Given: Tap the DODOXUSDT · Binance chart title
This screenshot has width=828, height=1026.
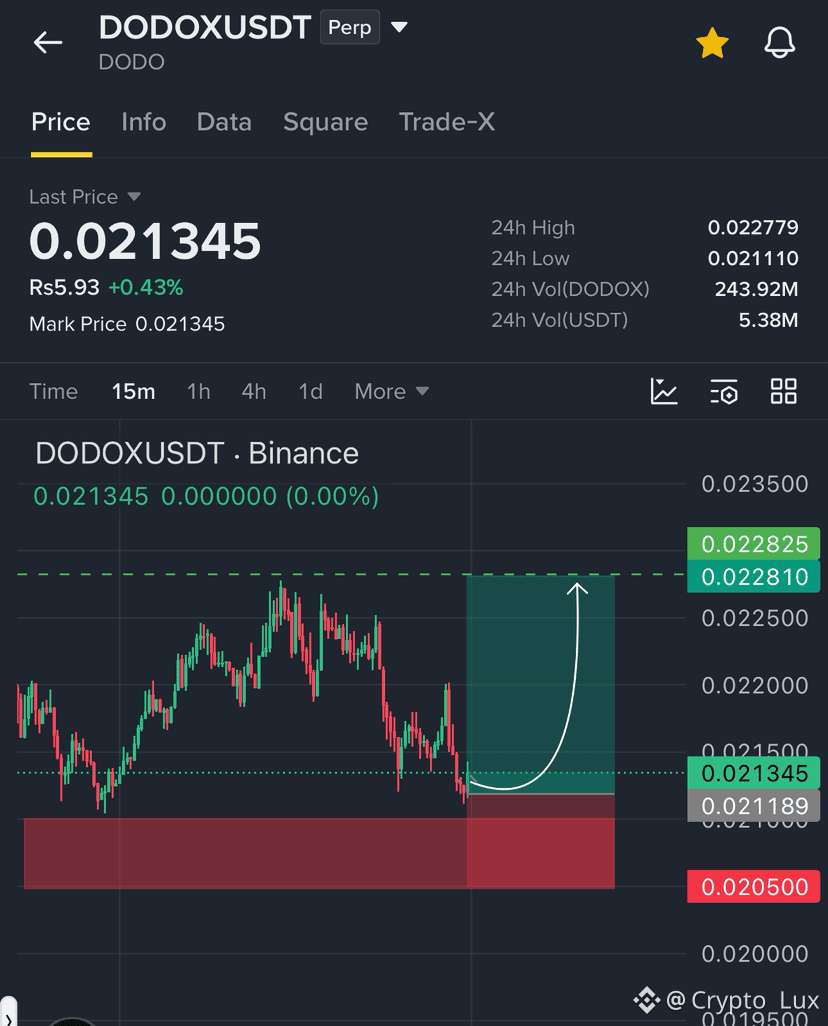Looking at the screenshot, I should tap(197, 453).
